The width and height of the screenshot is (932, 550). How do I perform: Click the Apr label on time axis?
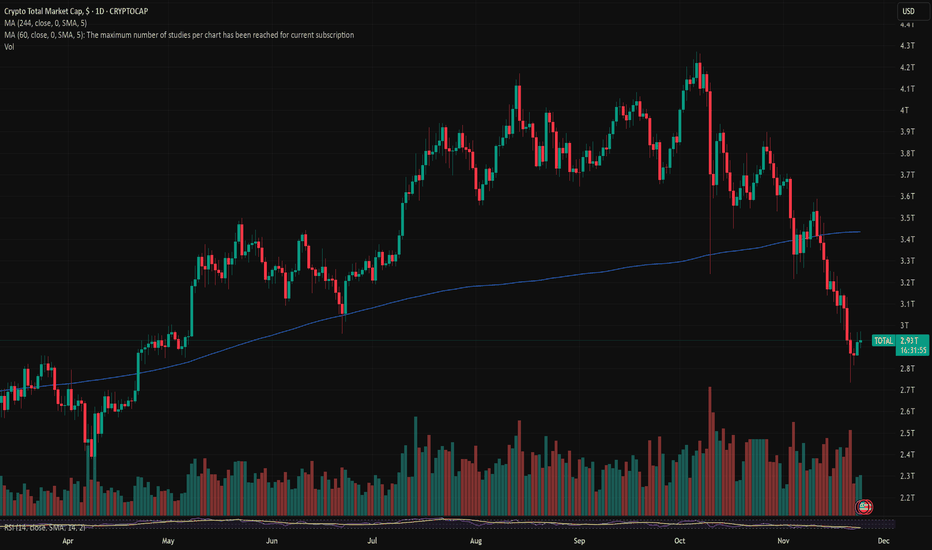(x=68, y=541)
